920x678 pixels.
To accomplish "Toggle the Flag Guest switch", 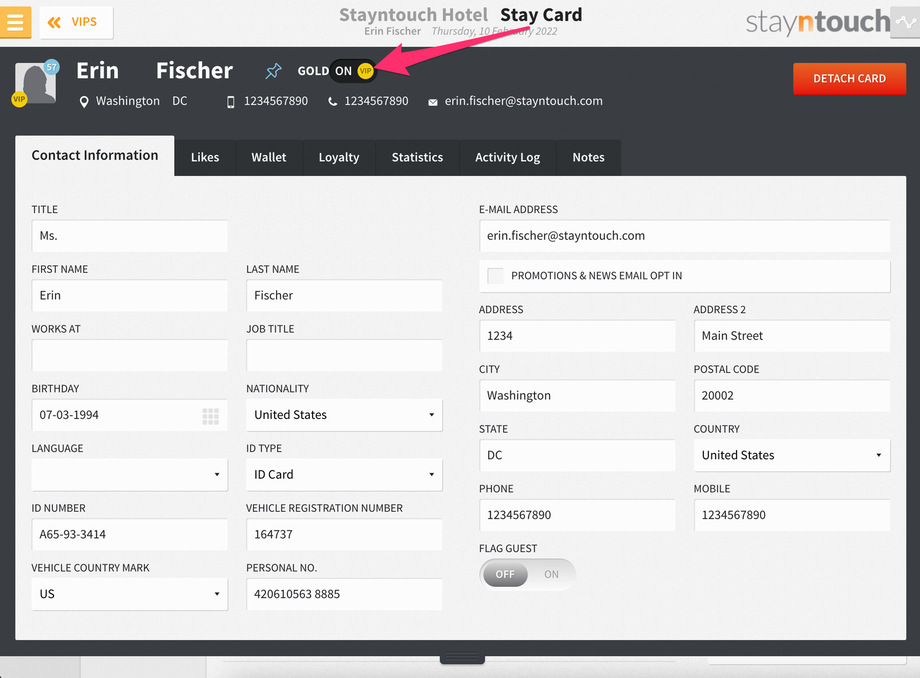I will point(527,575).
